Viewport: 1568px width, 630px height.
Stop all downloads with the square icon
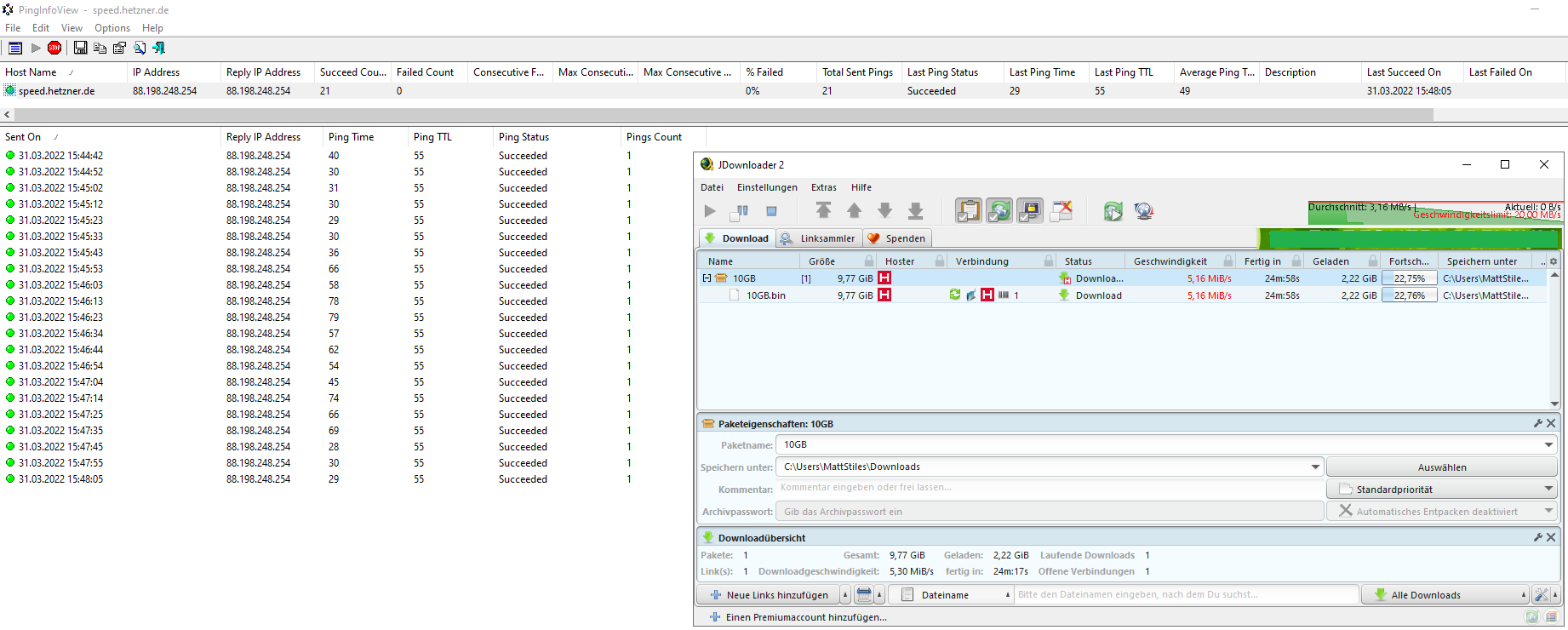click(771, 211)
